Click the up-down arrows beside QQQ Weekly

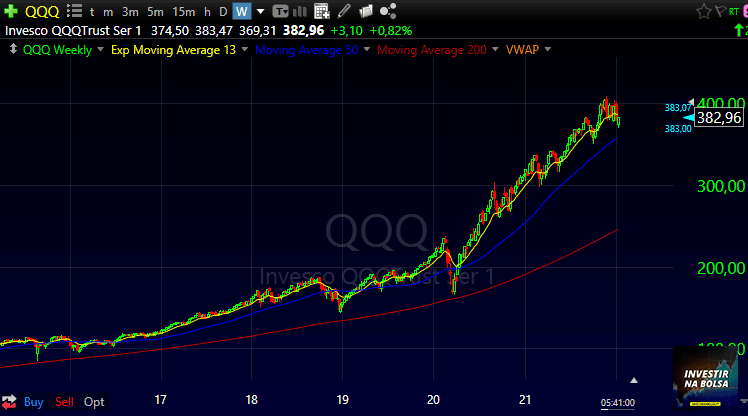click(13, 49)
